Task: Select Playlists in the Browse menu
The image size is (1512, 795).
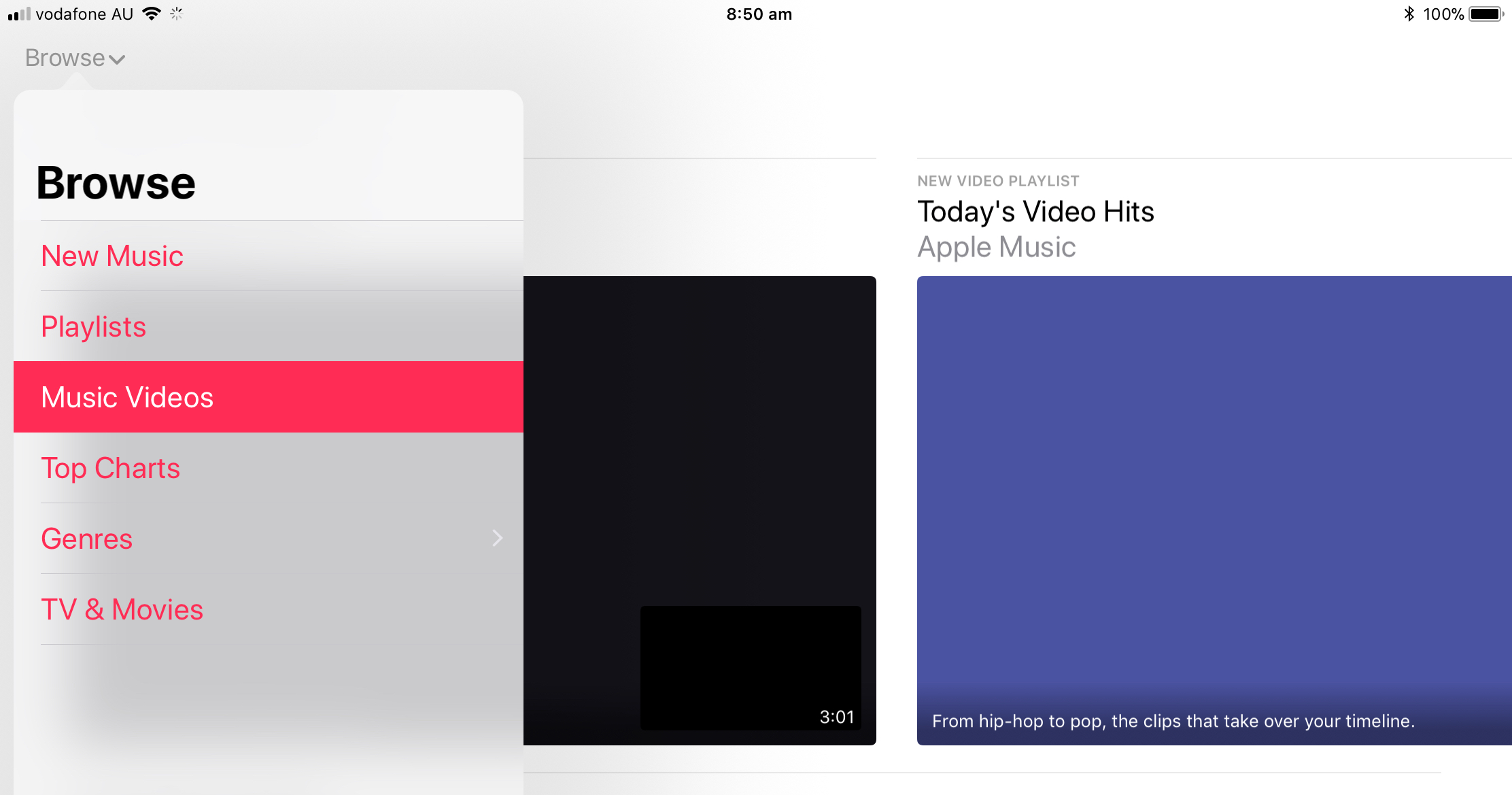Action: [x=269, y=326]
